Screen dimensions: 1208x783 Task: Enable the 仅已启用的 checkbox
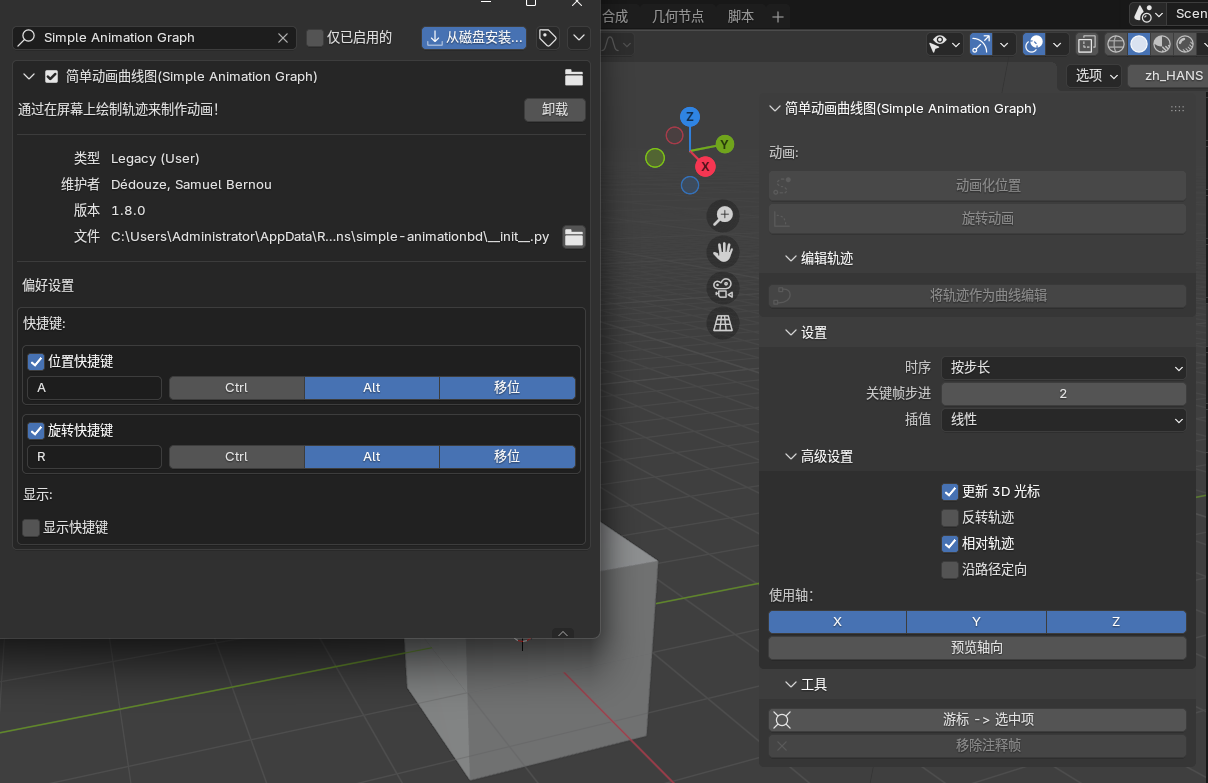tap(315, 38)
